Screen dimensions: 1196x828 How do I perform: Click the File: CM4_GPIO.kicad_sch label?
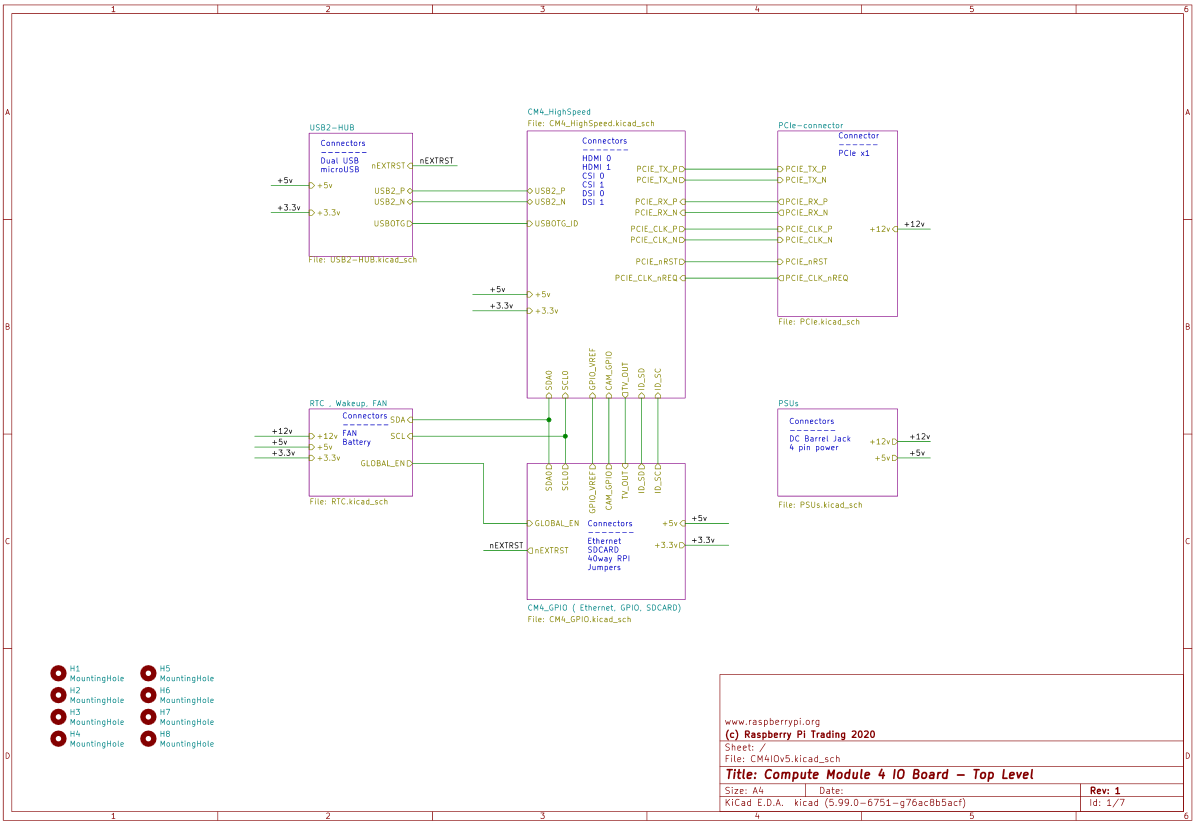pyautogui.click(x=579, y=619)
